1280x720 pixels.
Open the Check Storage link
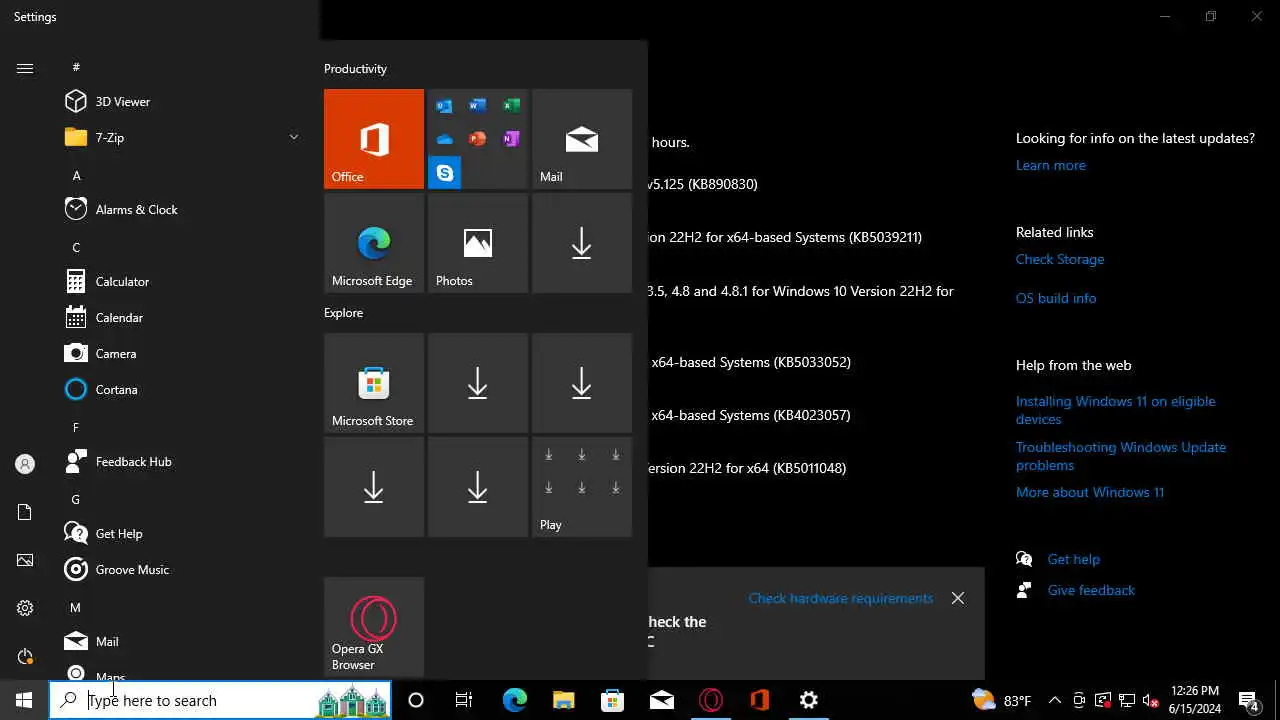[x=1060, y=259]
